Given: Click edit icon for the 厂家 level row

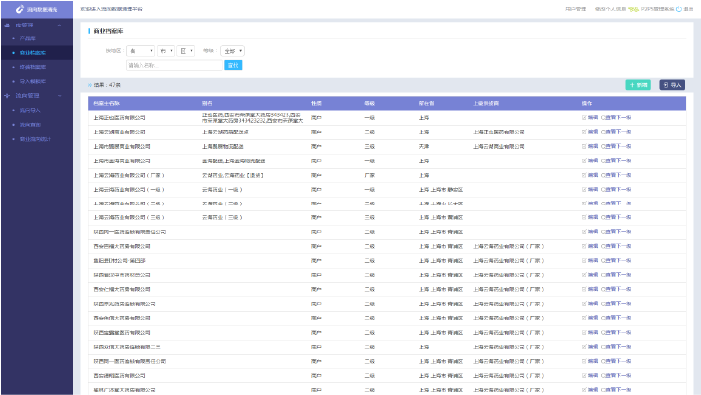Looking at the screenshot, I should coord(584,175).
